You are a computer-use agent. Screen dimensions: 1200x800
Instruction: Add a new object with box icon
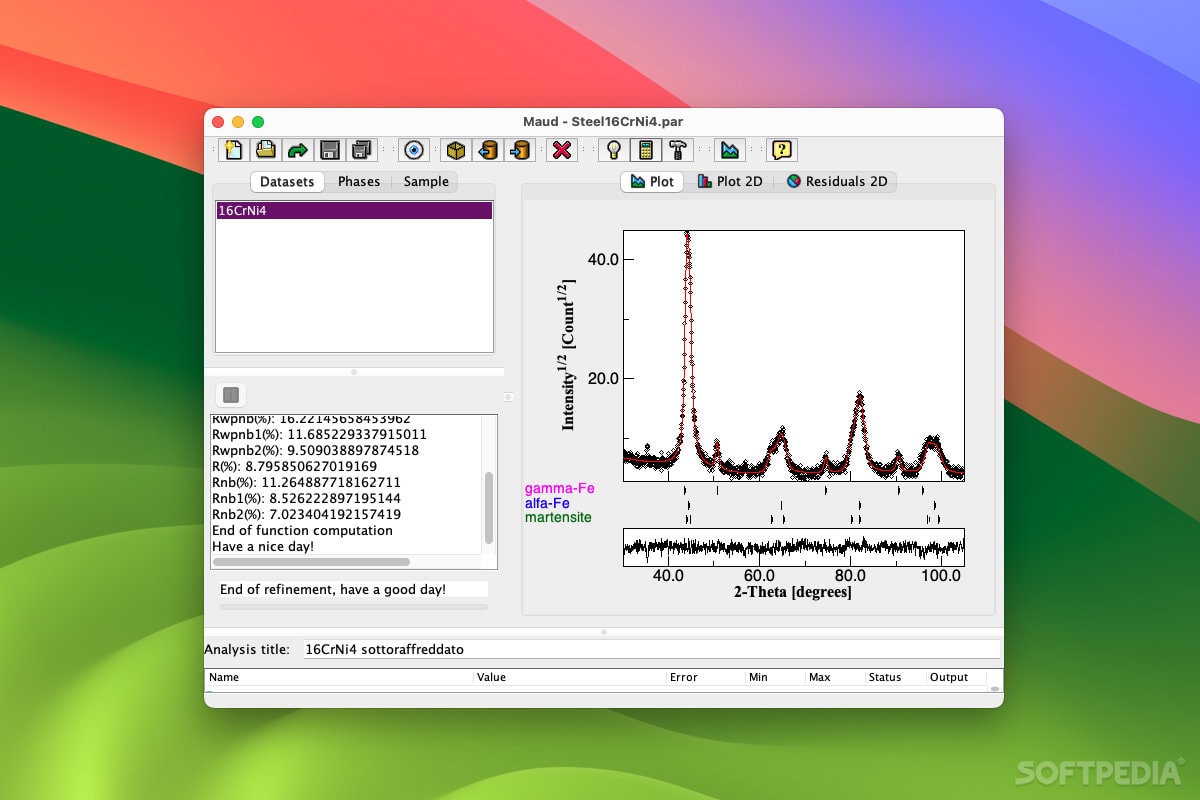click(x=456, y=150)
